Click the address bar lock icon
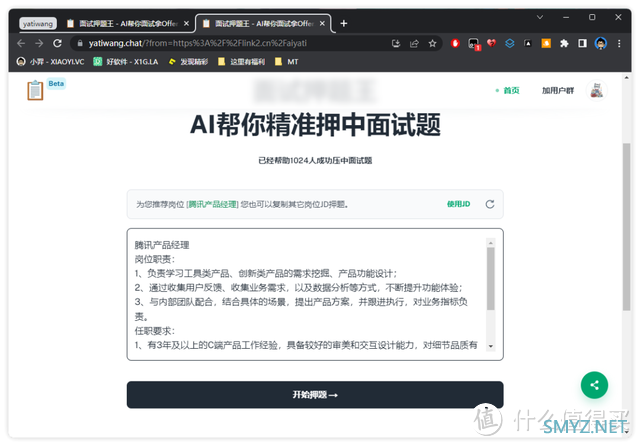The image size is (640, 446). click(80, 43)
